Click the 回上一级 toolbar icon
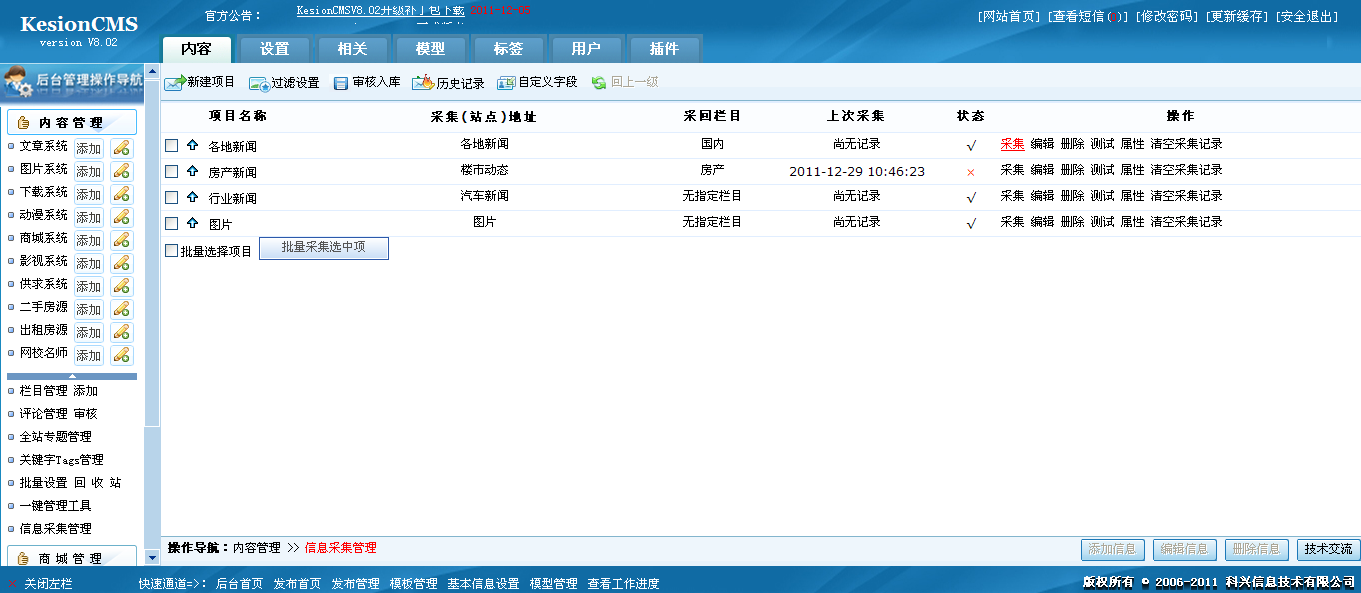 (599, 83)
